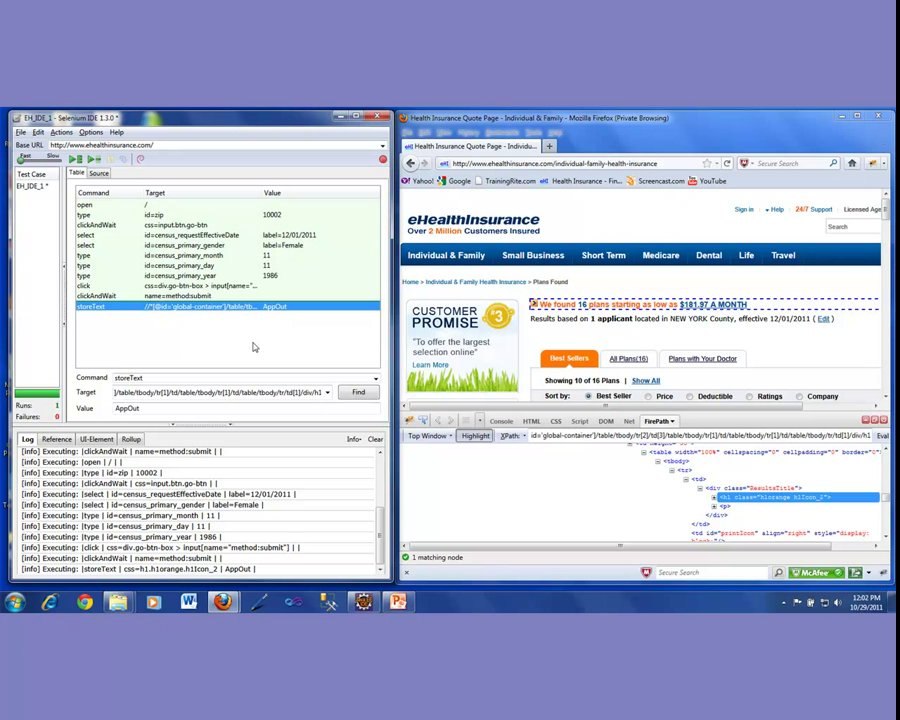Play current test case in Selenium IDE

tap(95, 159)
